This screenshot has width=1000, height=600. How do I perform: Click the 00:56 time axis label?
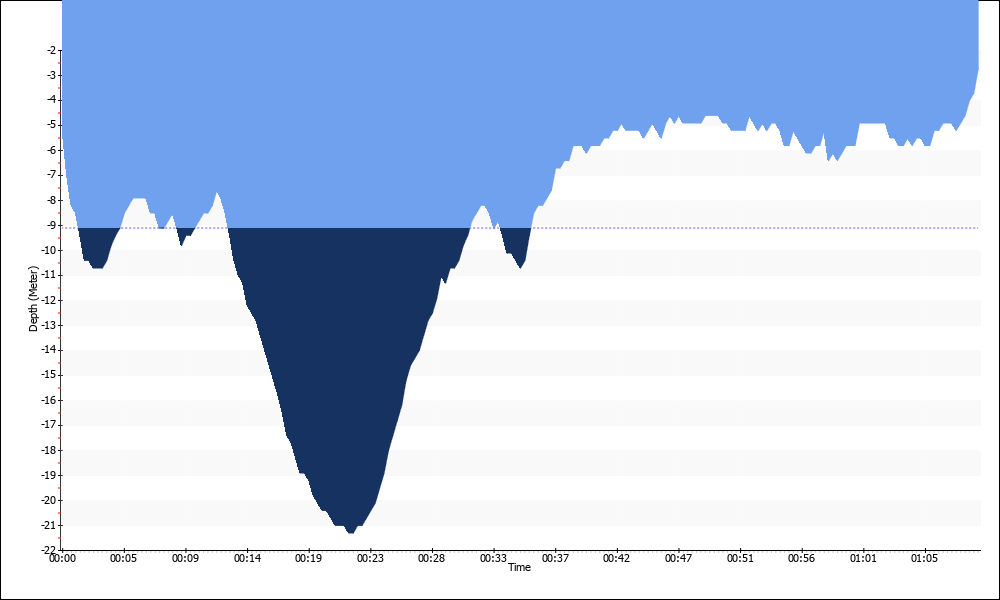click(801, 559)
